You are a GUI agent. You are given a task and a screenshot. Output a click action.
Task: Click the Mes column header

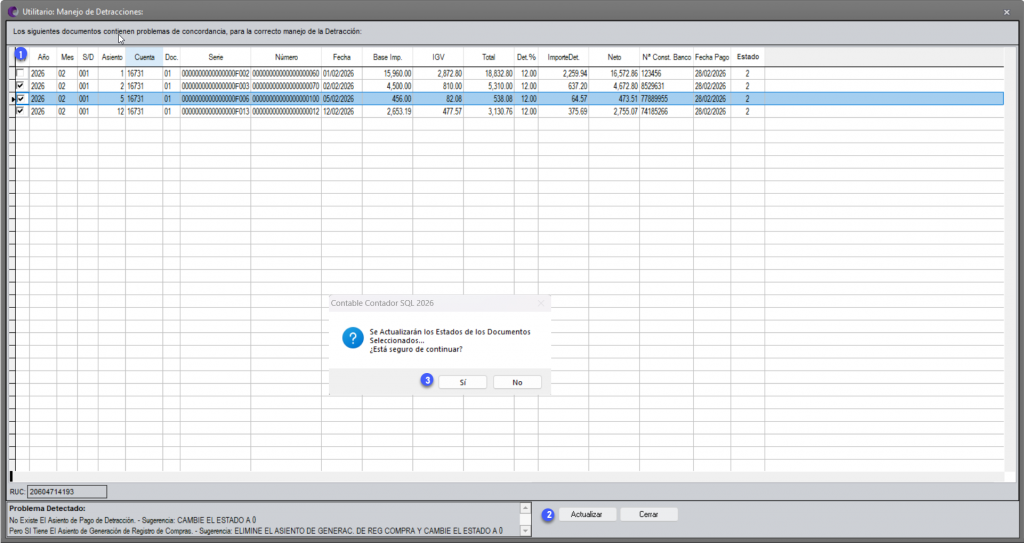[67, 57]
